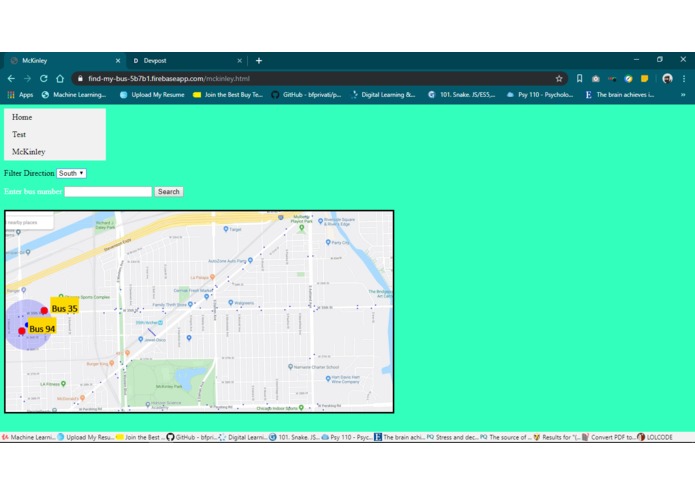Click LOLCODE in bottom bar
Image resolution: width=695 pixels, height=494 pixels.
click(655, 437)
